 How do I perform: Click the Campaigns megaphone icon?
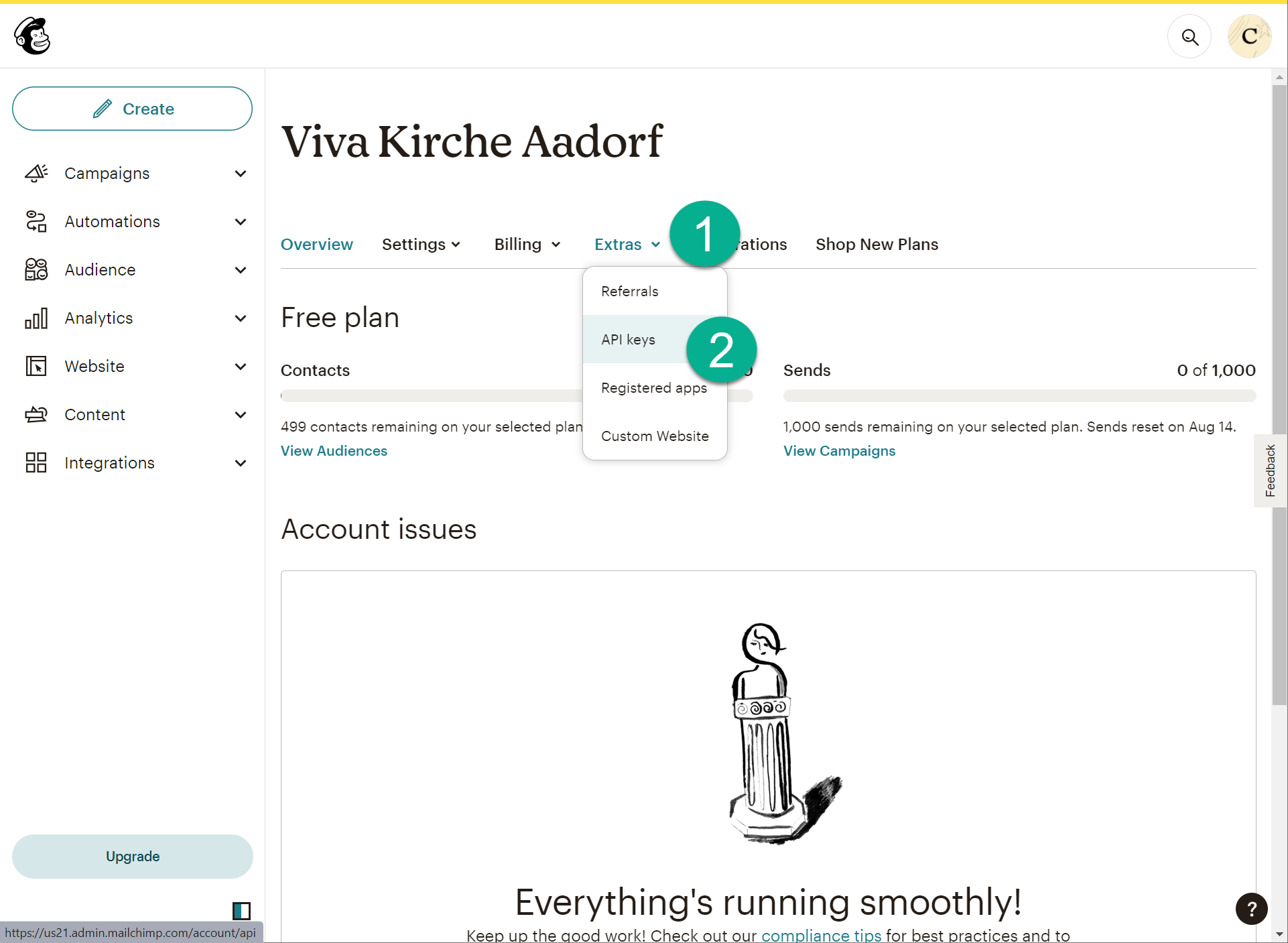point(36,174)
